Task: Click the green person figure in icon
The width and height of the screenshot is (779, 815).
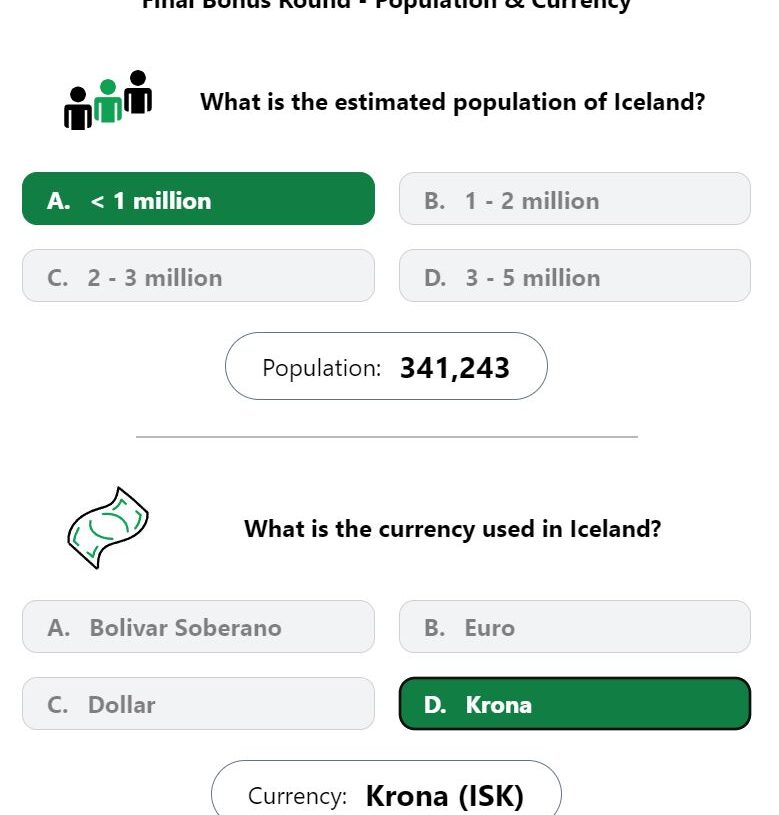Action: click(x=108, y=101)
